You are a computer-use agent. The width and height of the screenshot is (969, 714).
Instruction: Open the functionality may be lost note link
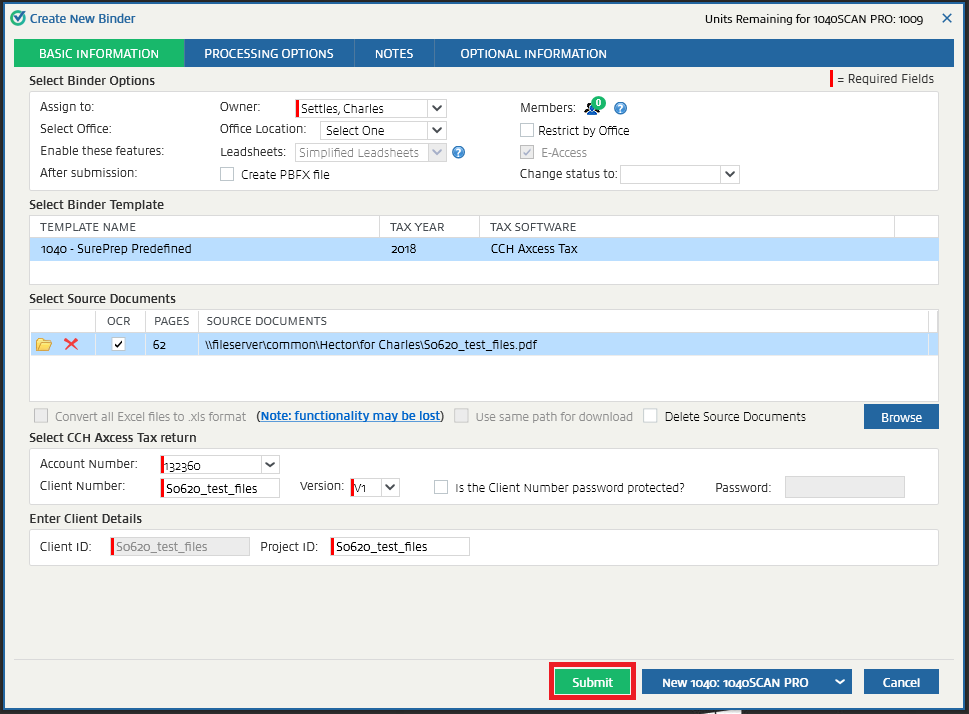tap(350, 416)
